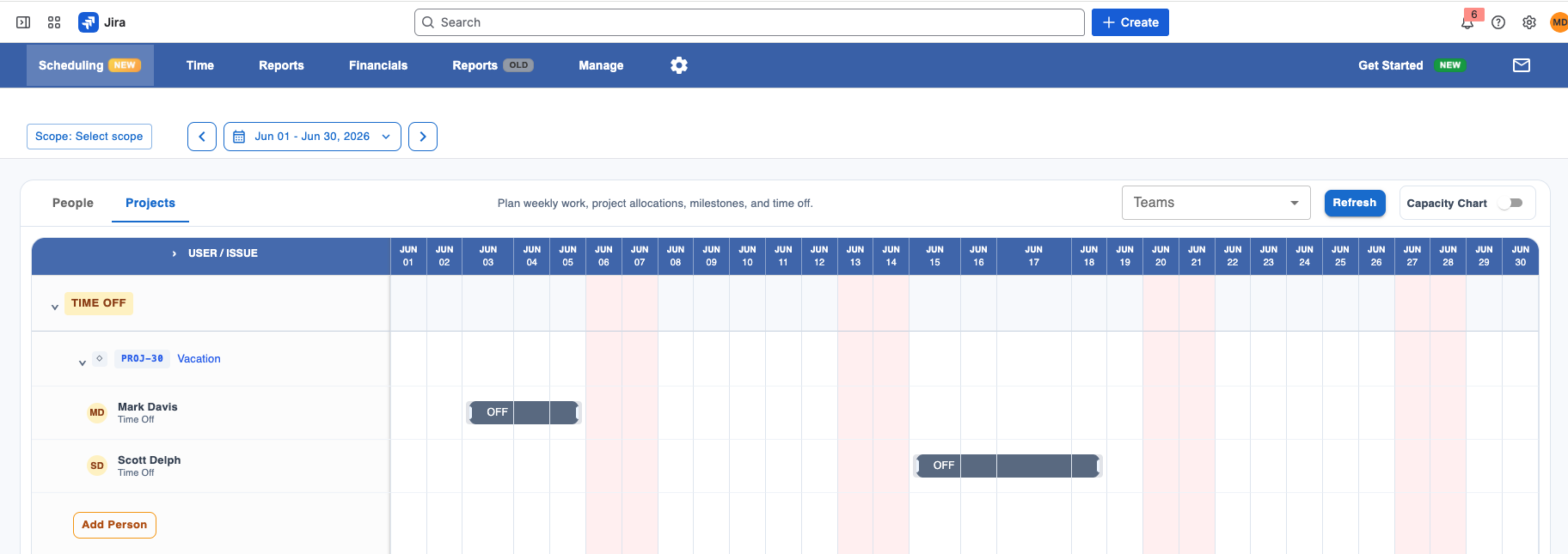Collapse the TIME OFF section
Viewport: 1568px width, 554px height.
tap(55, 307)
